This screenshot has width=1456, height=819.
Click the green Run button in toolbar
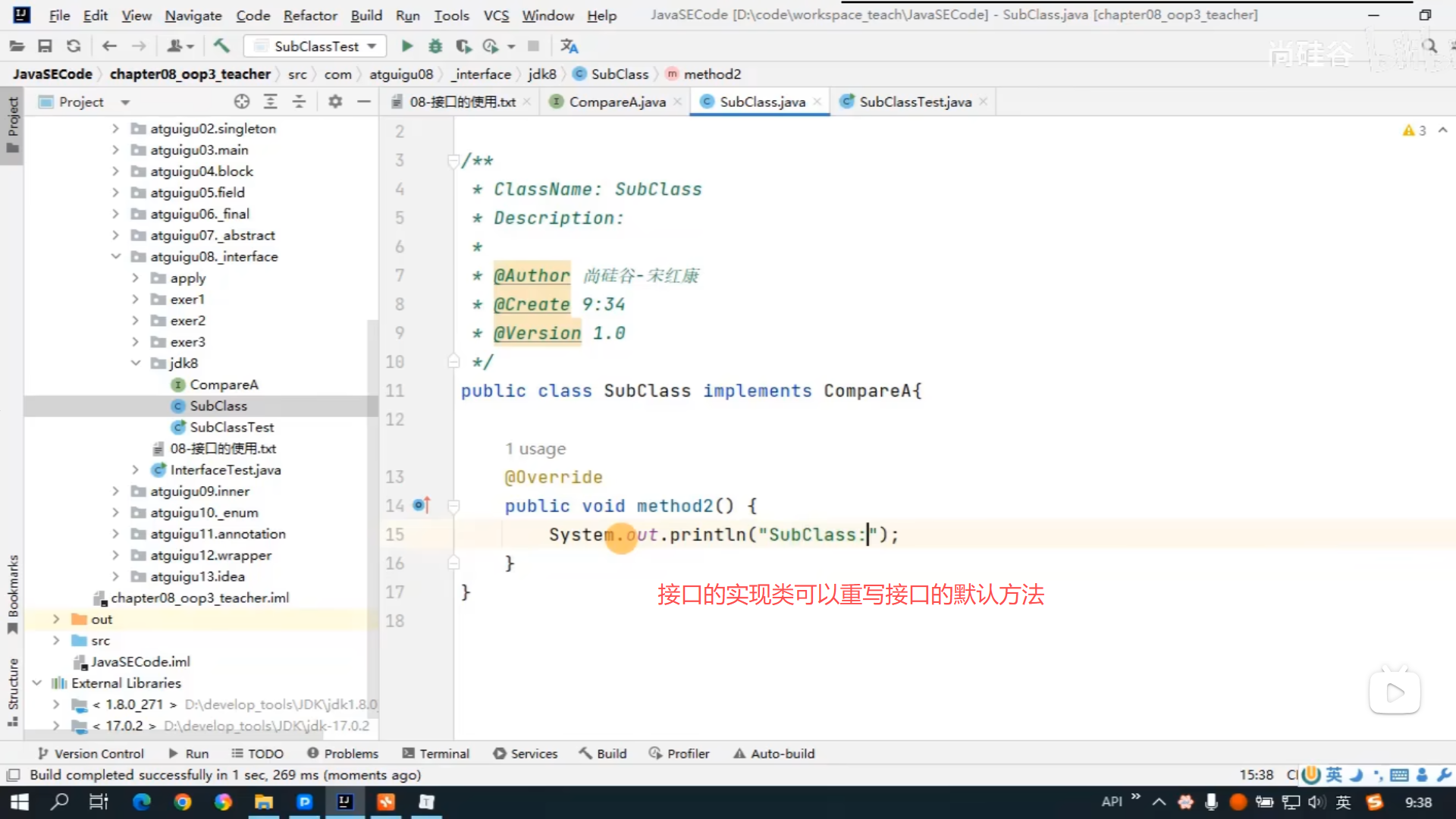coord(407,46)
